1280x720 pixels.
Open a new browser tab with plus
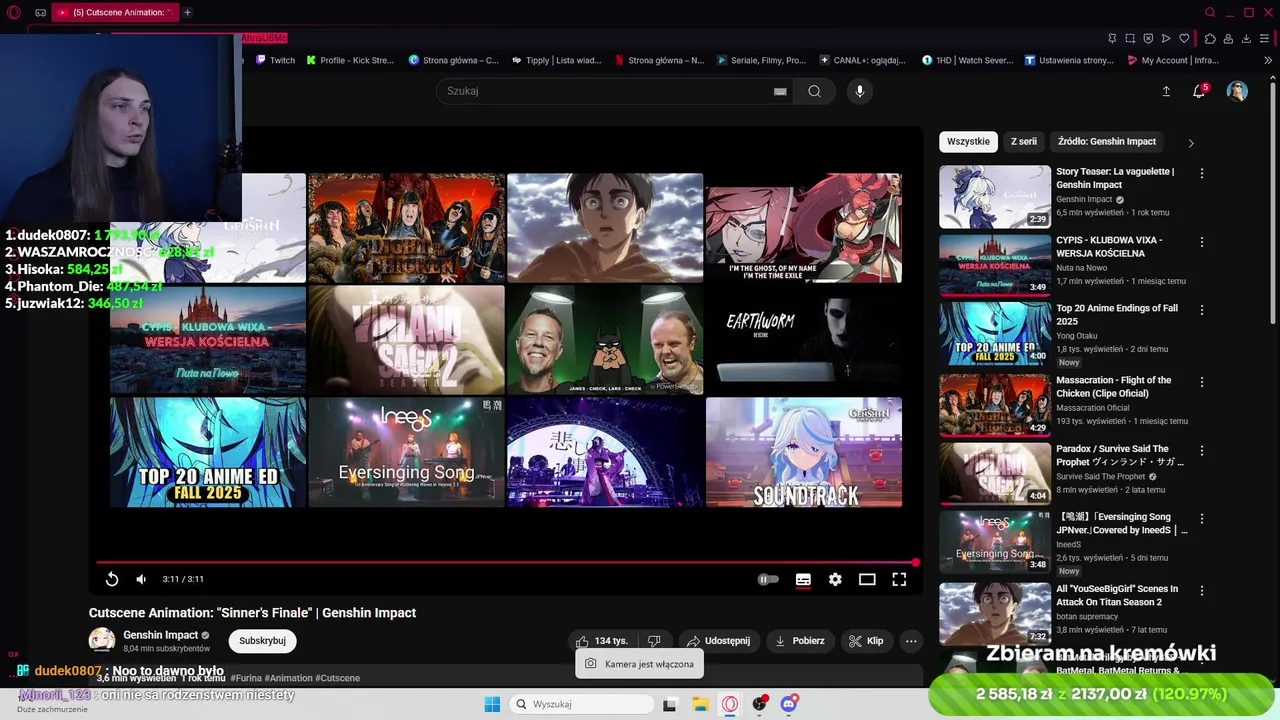click(x=187, y=12)
